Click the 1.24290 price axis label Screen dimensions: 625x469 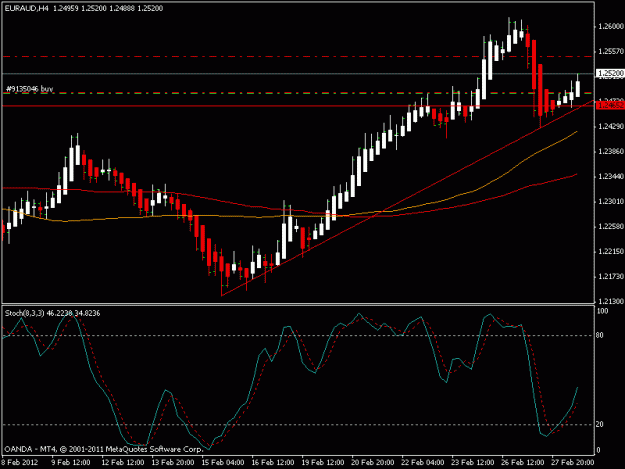click(610, 126)
